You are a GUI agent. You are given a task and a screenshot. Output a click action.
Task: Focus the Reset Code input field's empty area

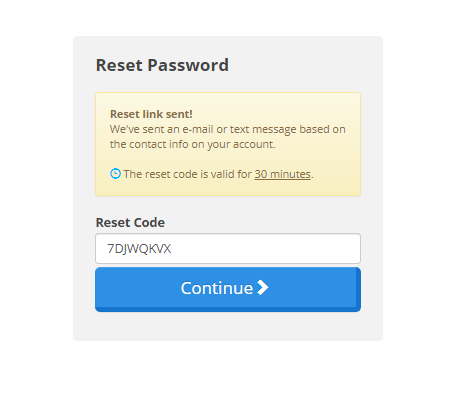coord(265,249)
